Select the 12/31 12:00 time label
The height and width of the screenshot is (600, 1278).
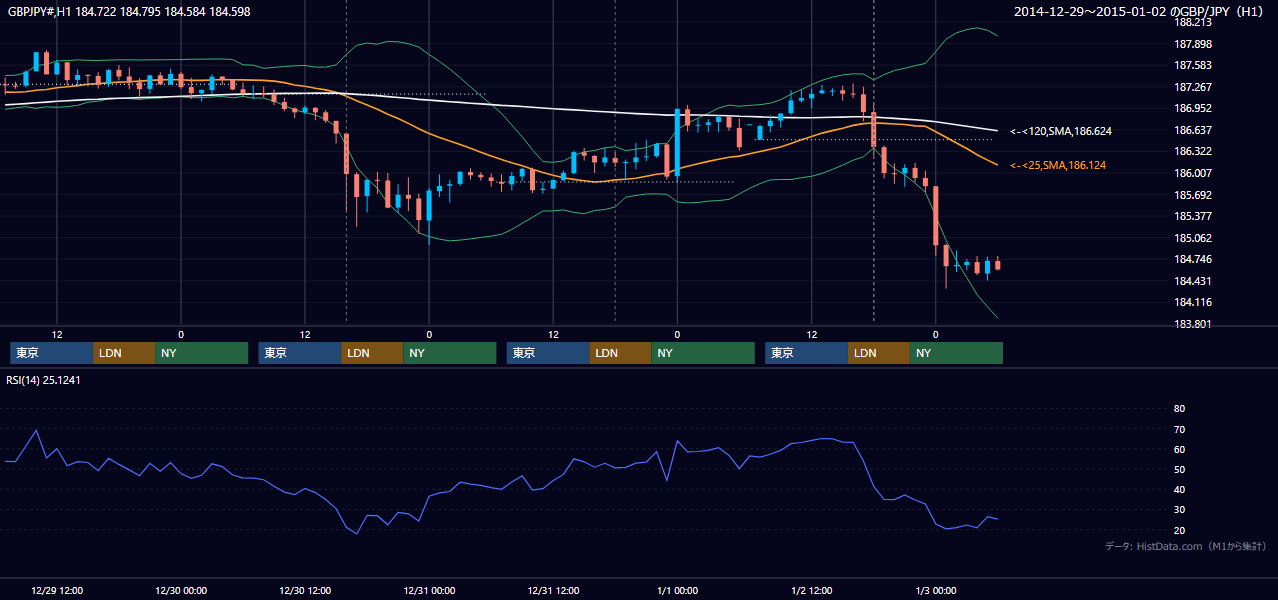click(x=553, y=591)
